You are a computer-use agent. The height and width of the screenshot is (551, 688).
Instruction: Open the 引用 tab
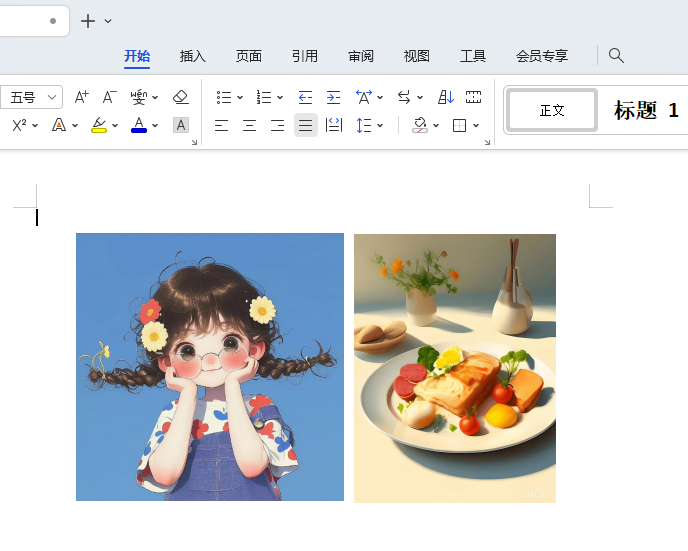305,56
